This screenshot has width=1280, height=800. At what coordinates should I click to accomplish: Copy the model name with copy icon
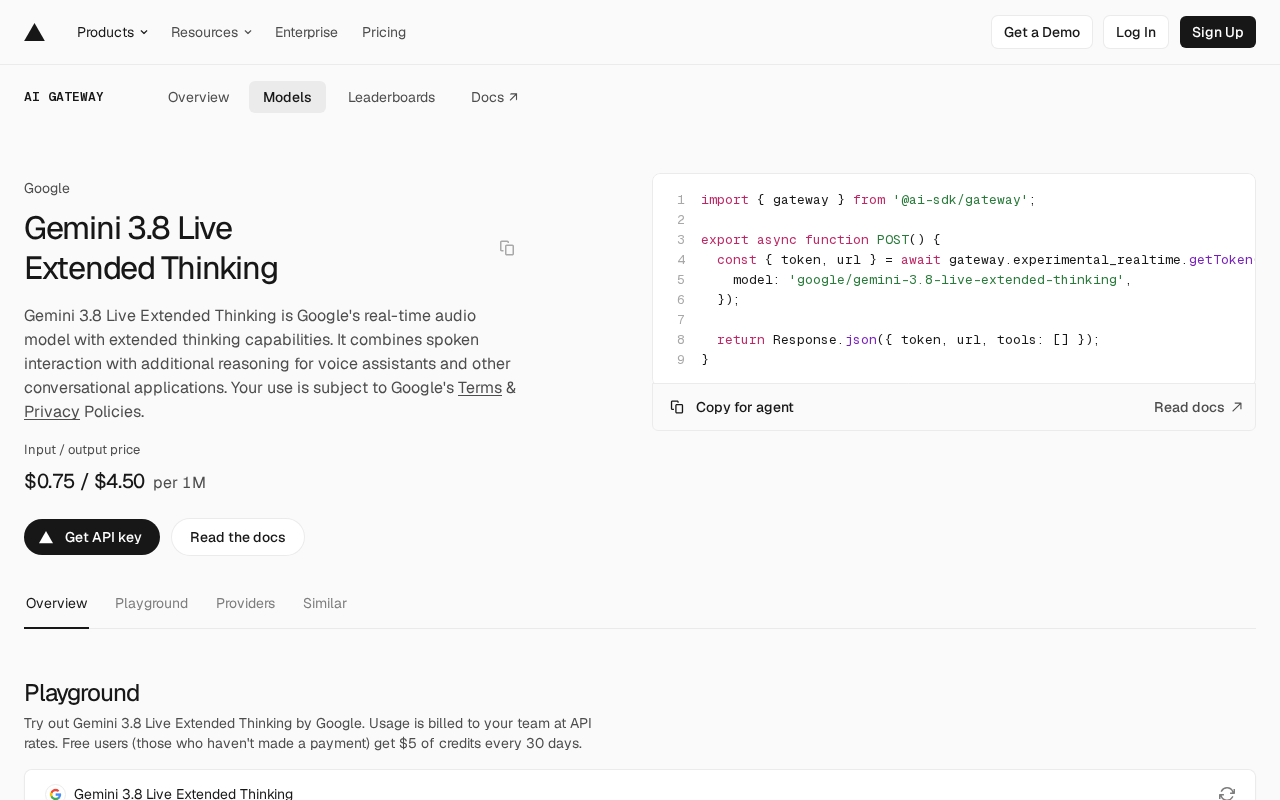507,248
